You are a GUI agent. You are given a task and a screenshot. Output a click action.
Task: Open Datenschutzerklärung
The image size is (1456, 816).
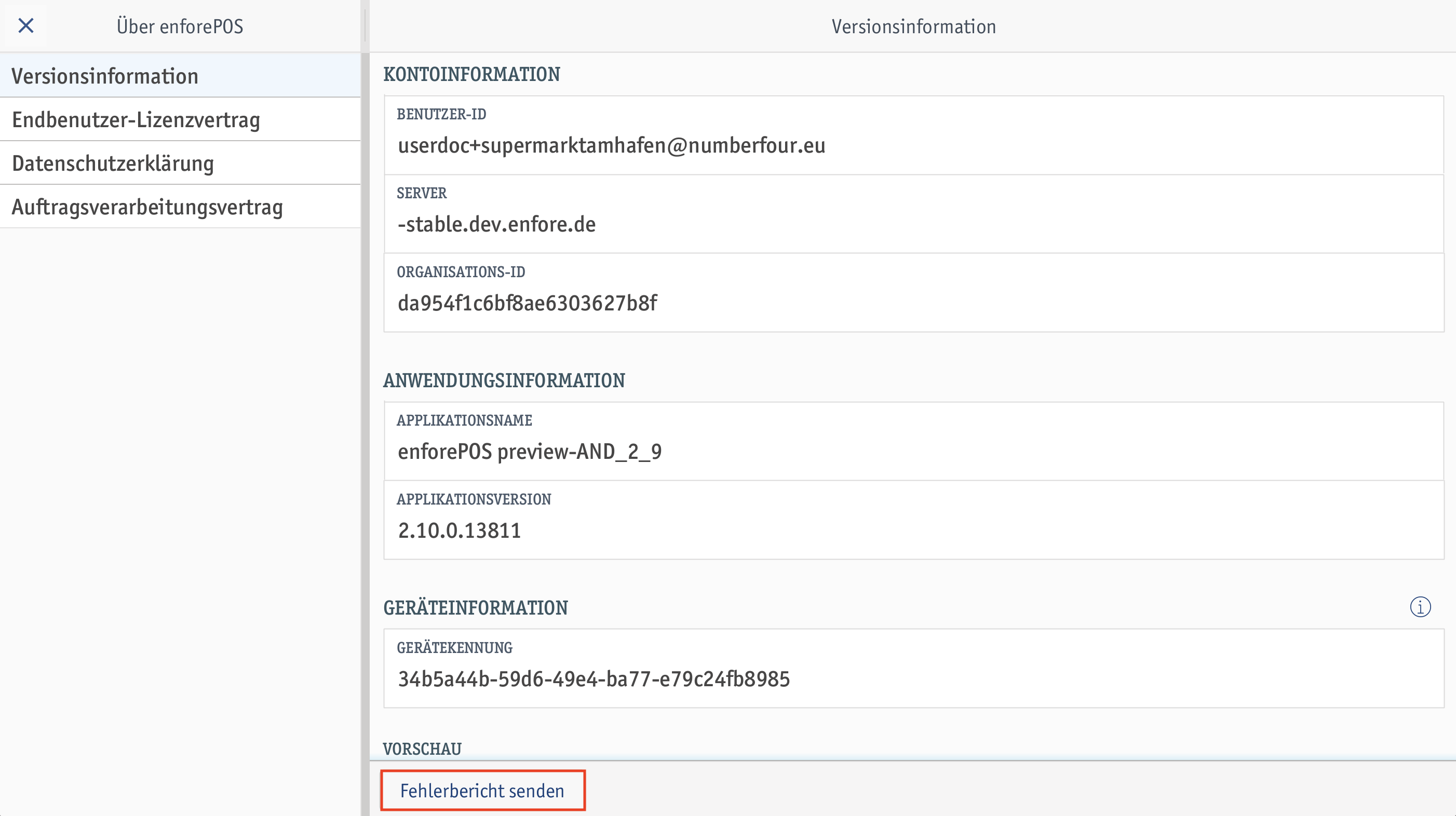click(x=180, y=163)
